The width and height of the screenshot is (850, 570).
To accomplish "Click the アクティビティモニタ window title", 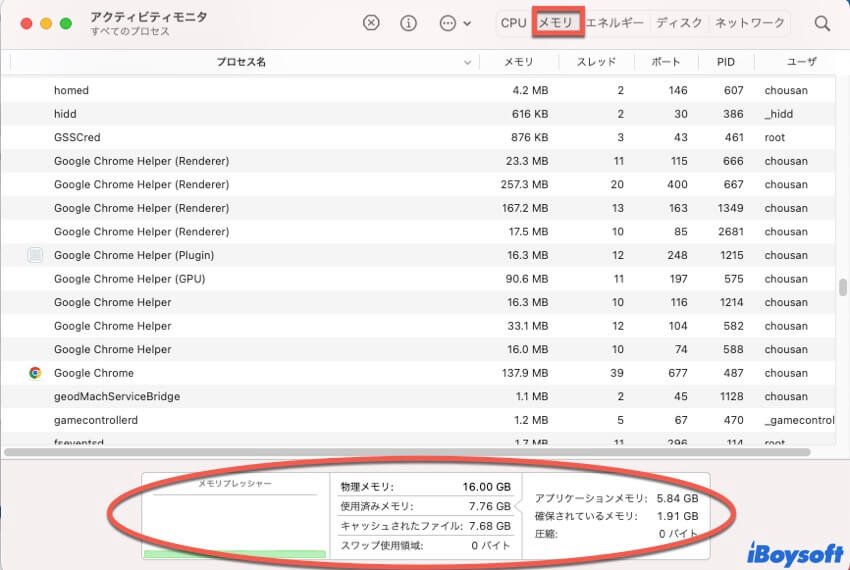I will coord(149,17).
